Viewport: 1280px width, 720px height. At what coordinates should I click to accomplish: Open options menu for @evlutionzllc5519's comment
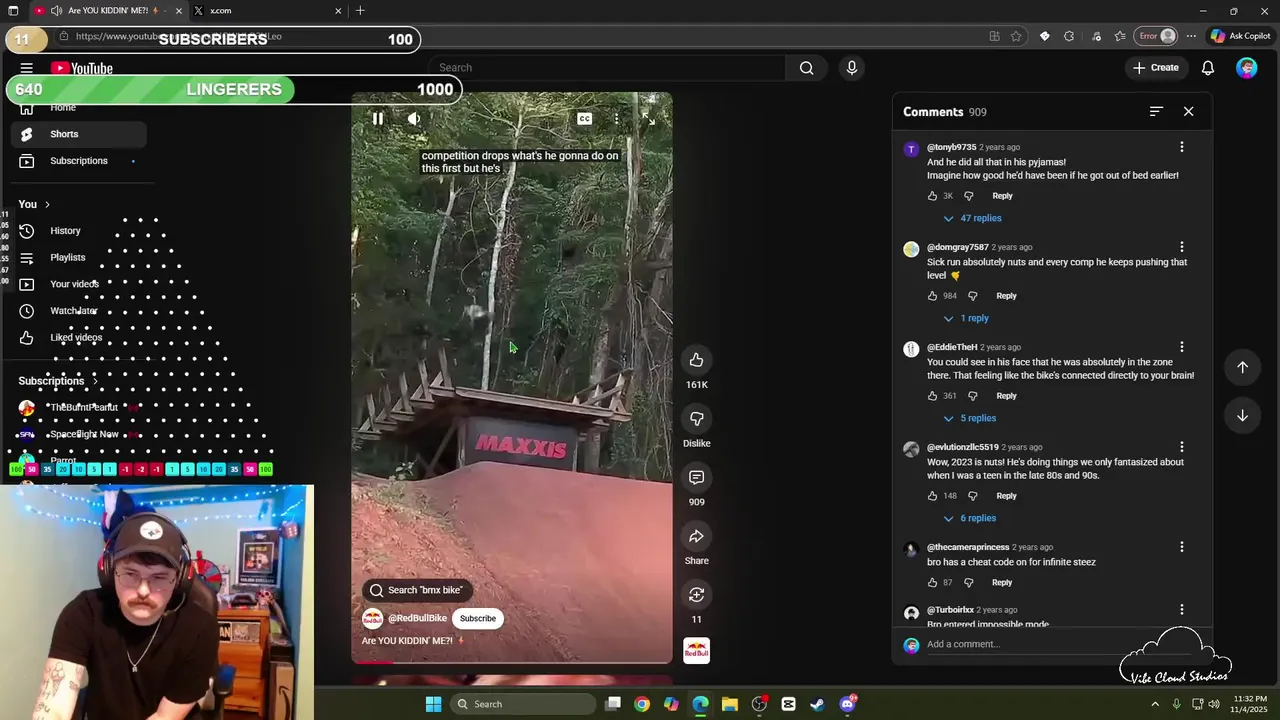point(1181,447)
